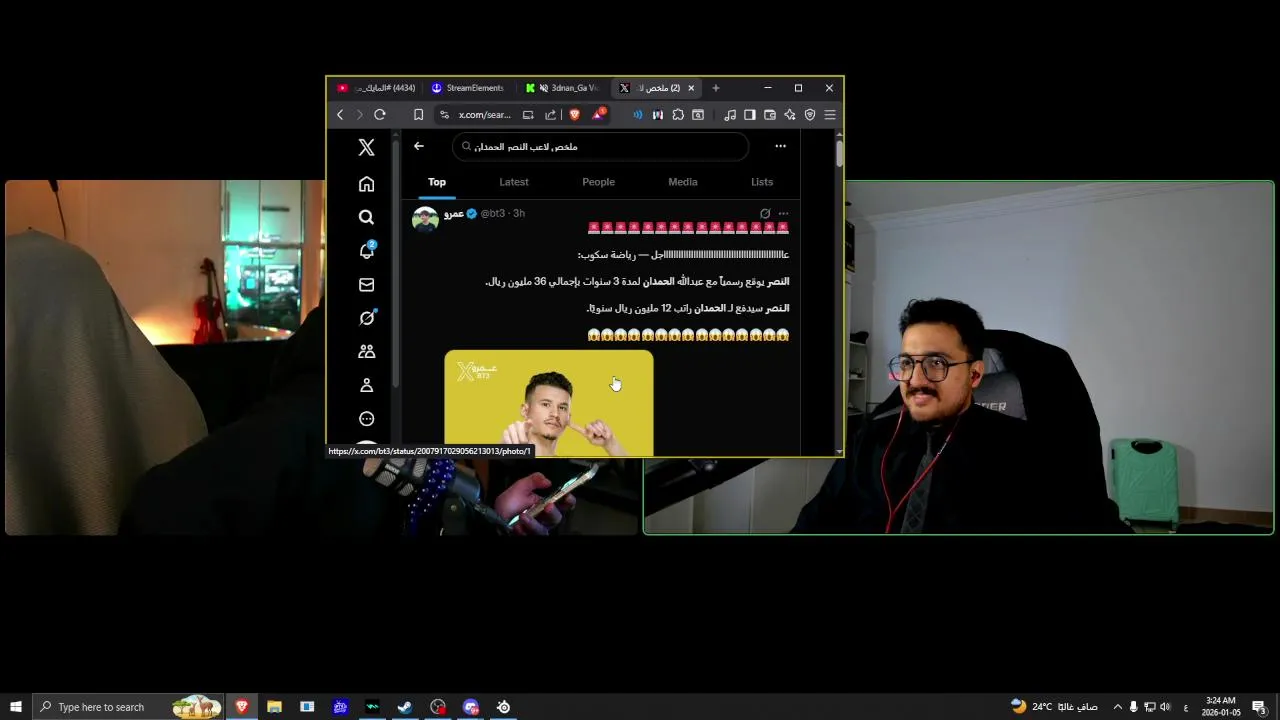The image size is (1280, 720).
Task: Switch to the Latest search tab
Action: [x=514, y=182]
